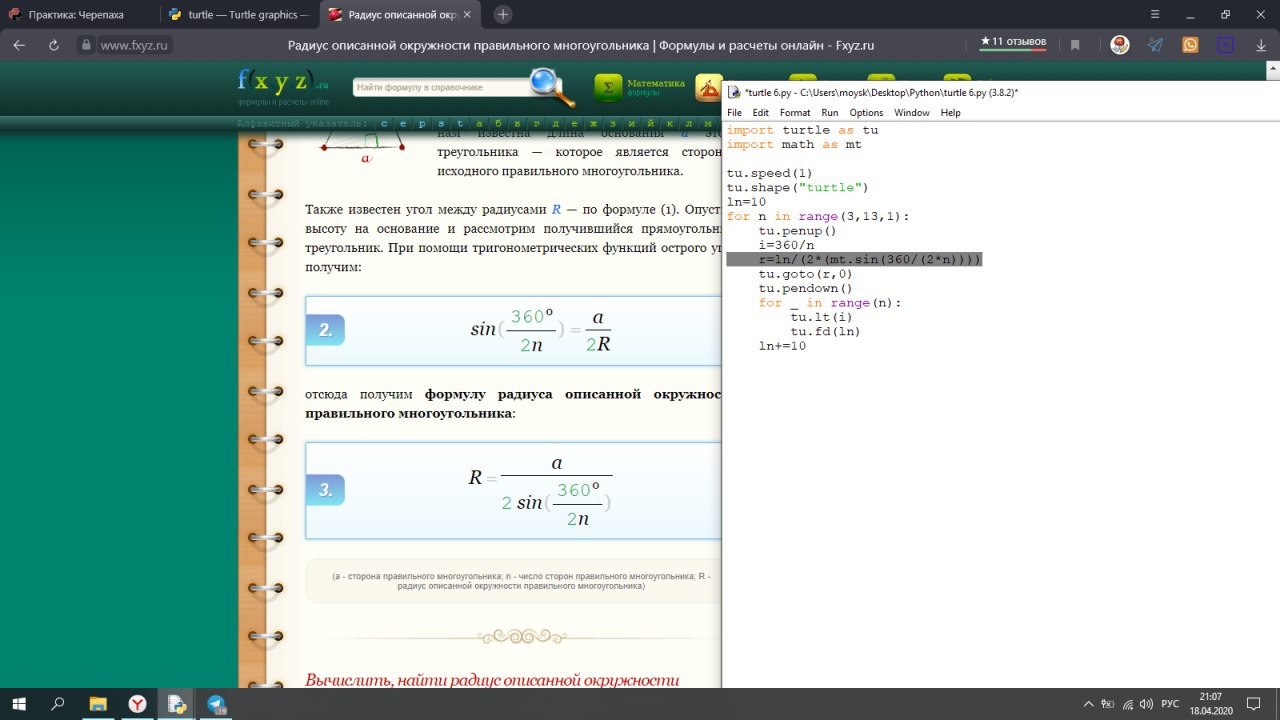Click the www.fxyz.ru address field
The image size is (1280, 720).
click(136, 45)
